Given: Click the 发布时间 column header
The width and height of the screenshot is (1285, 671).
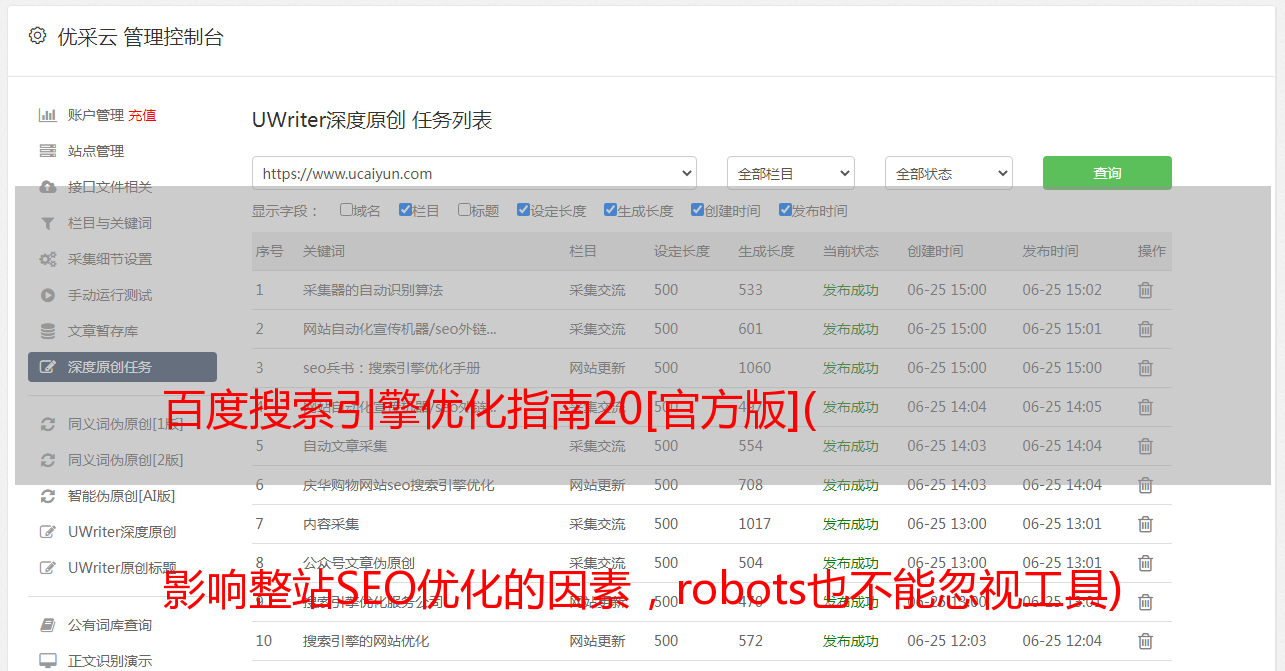Looking at the screenshot, I should click(x=1050, y=252).
